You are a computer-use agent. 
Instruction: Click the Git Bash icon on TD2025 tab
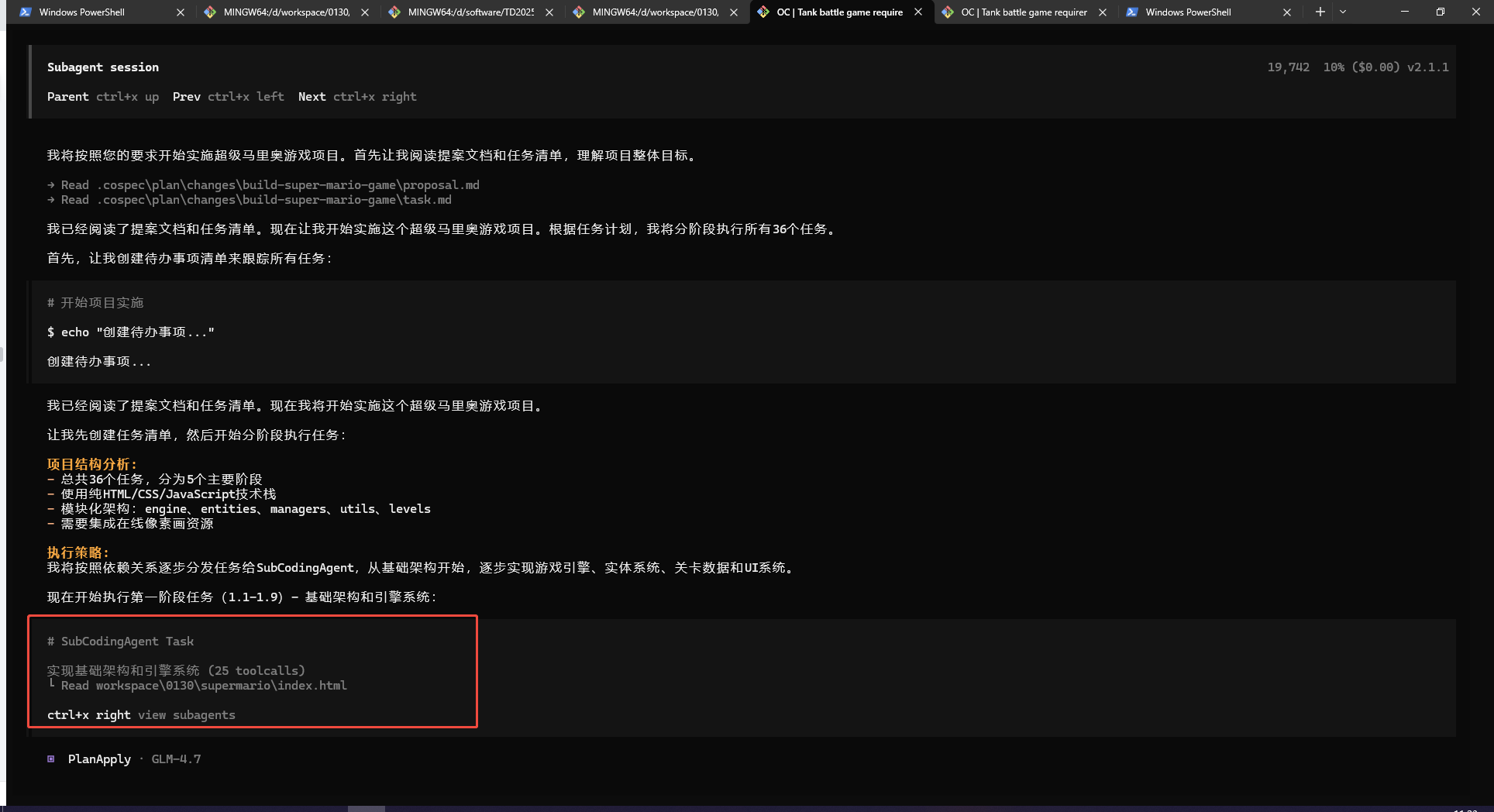coord(394,12)
